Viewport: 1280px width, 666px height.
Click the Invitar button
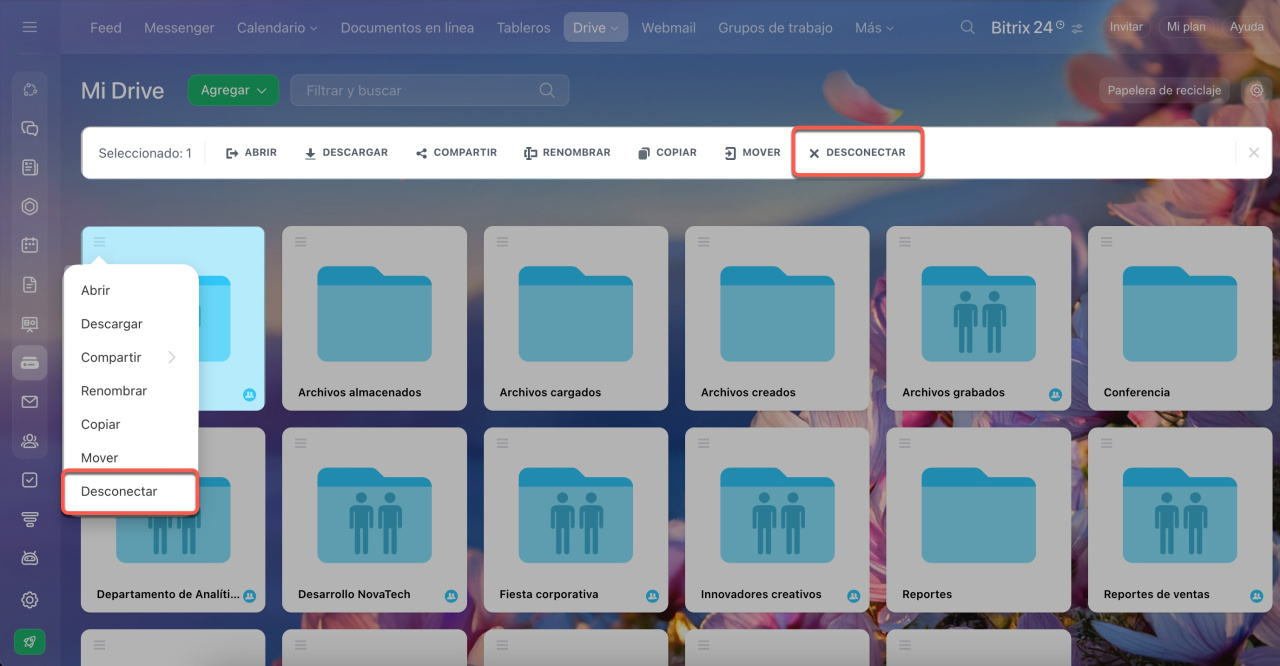[x=1126, y=27]
